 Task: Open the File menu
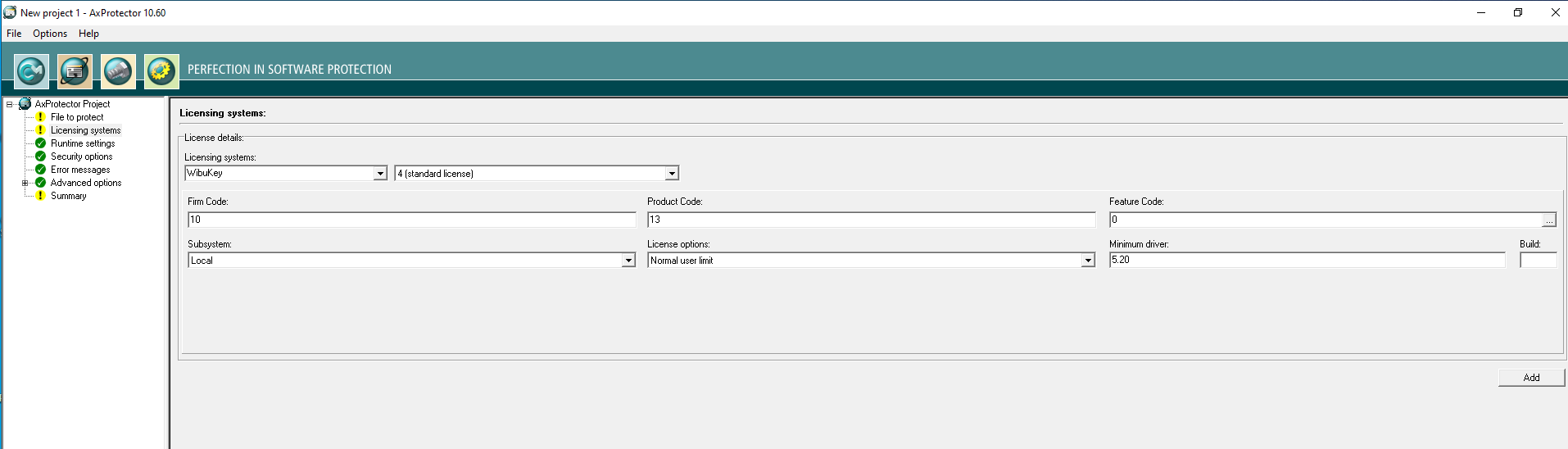[14, 34]
